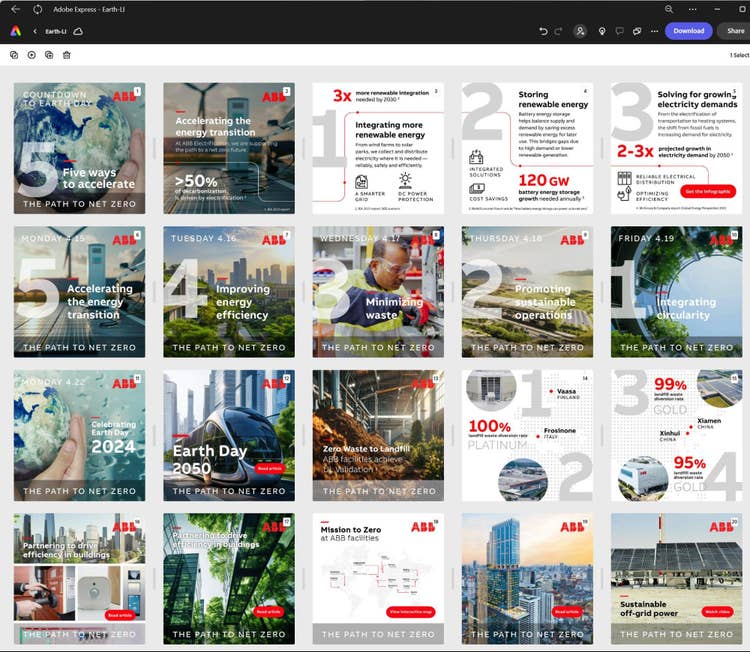Open the title bar ellipsis menu
750x652 pixels.
click(693, 9)
